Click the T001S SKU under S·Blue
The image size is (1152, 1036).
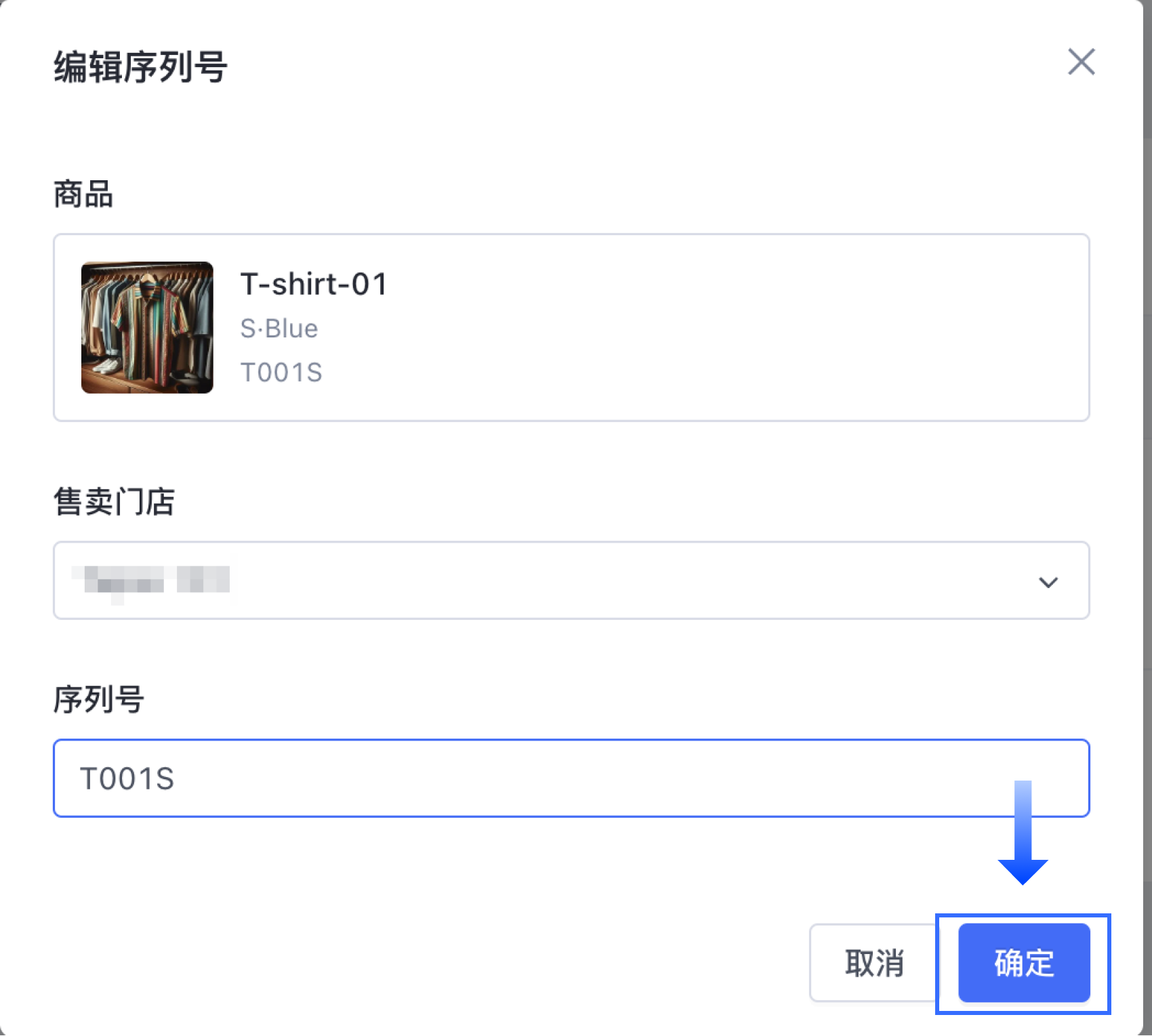(x=281, y=373)
